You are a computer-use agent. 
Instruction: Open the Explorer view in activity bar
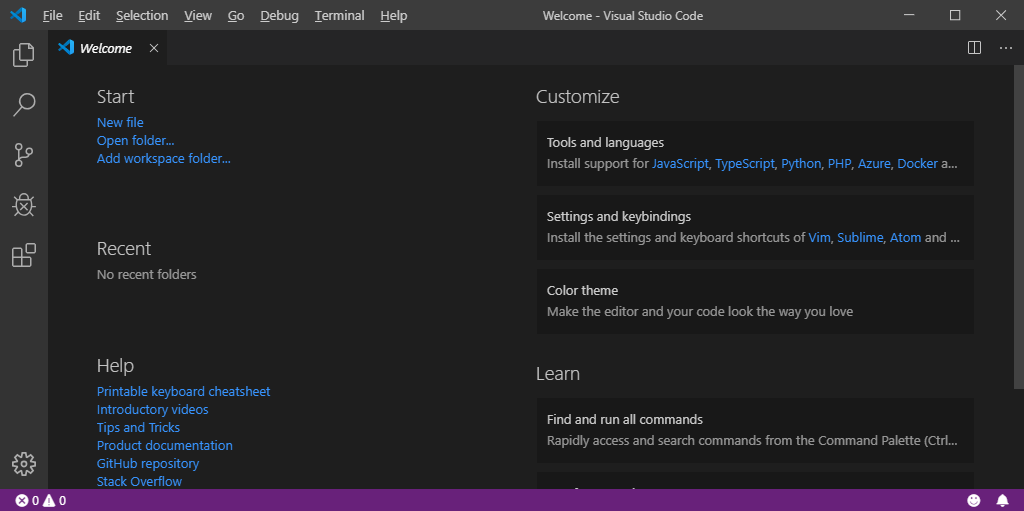coord(24,55)
